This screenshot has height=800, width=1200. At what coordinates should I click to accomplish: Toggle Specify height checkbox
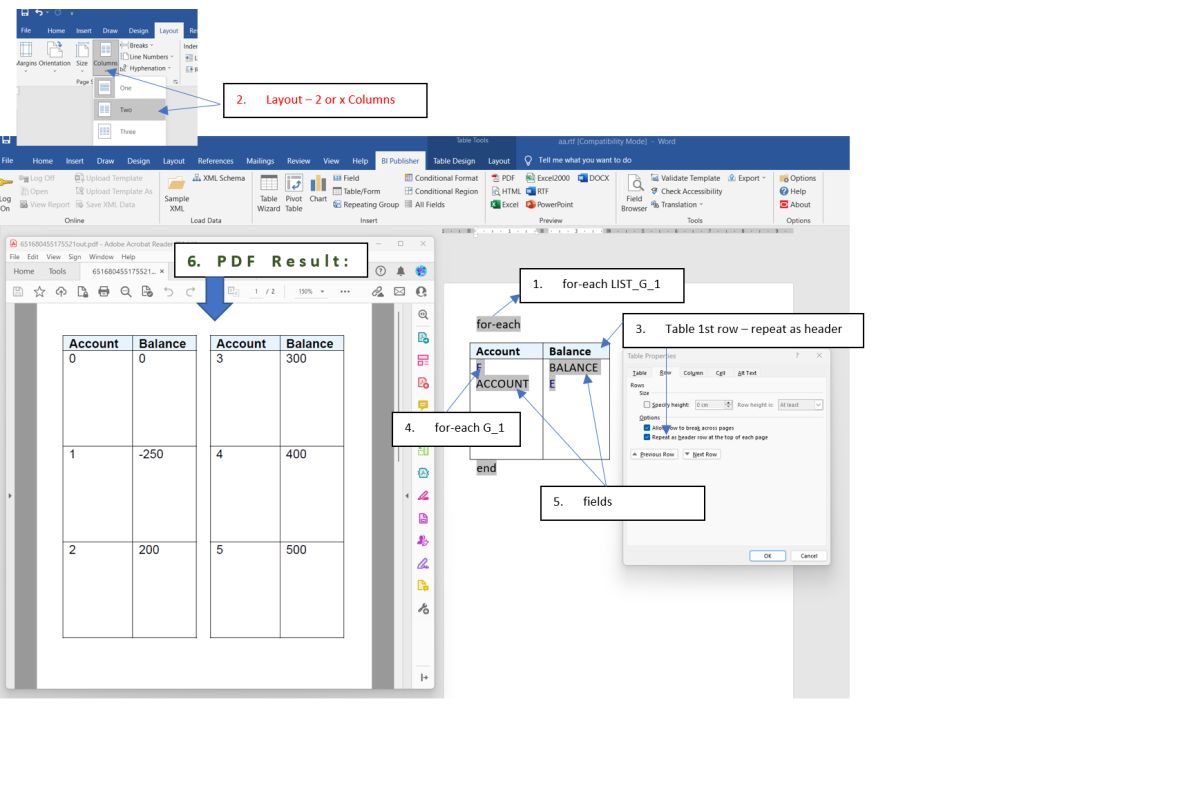(647, 404)
